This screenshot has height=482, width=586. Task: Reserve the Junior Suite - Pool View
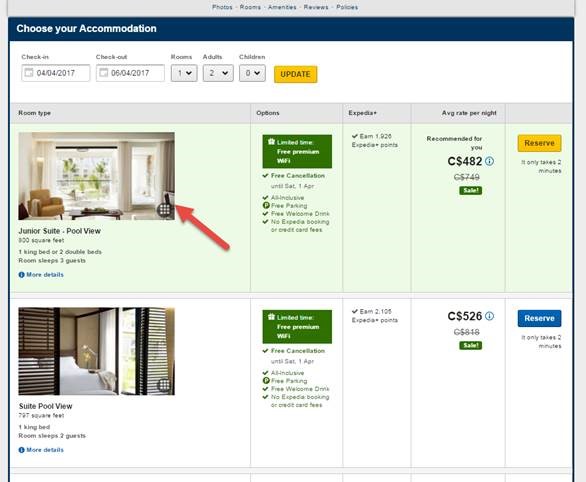tap(539, 143)
